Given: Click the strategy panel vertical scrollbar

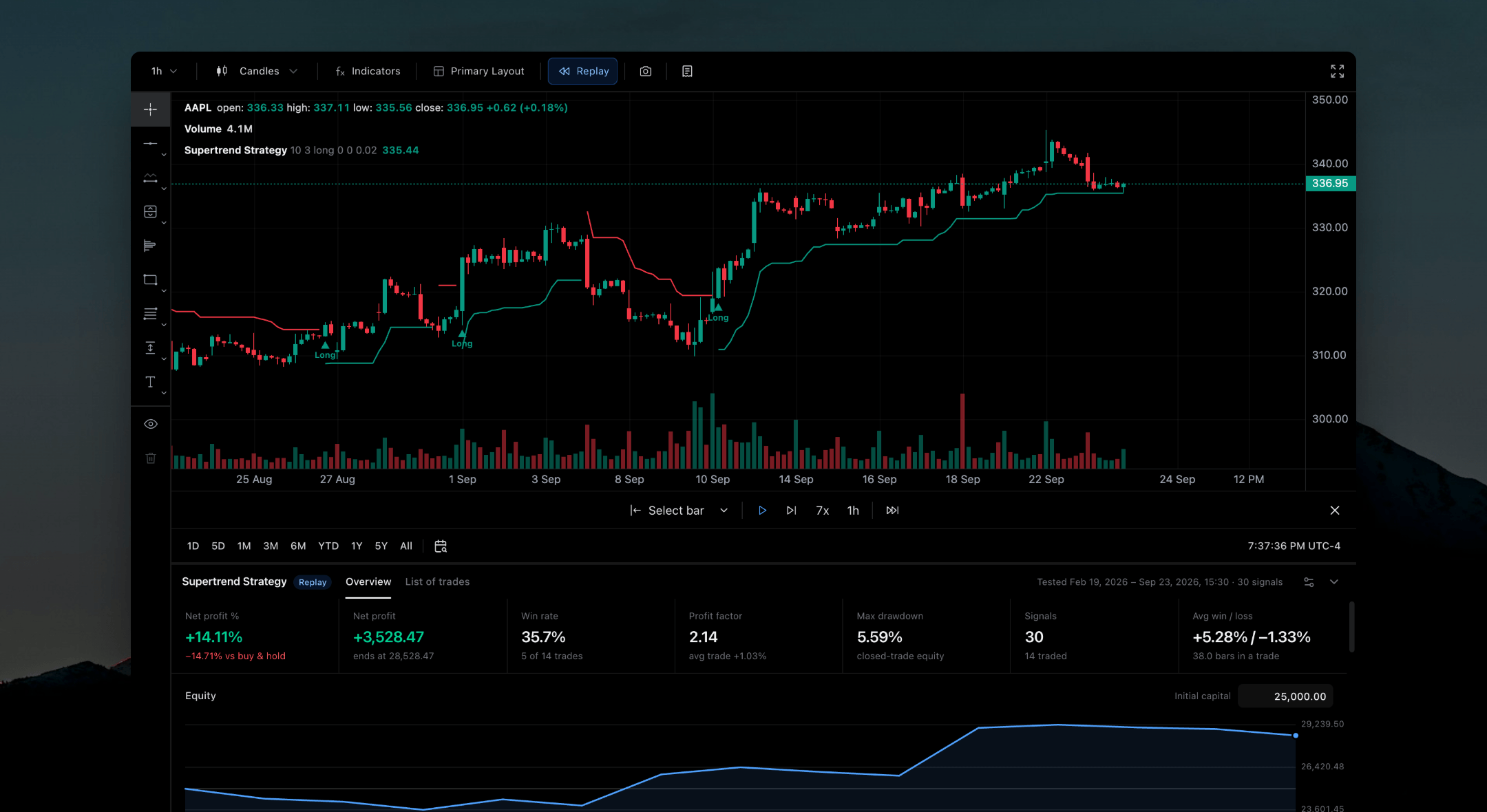Looking at the screenshot, I should [1351, 627].
